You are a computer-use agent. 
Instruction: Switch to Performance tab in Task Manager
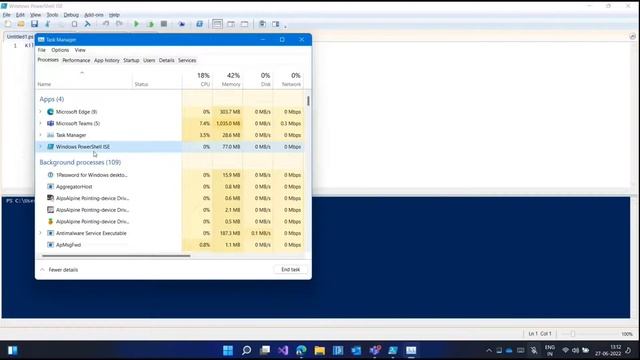click(x=76, y=60)
